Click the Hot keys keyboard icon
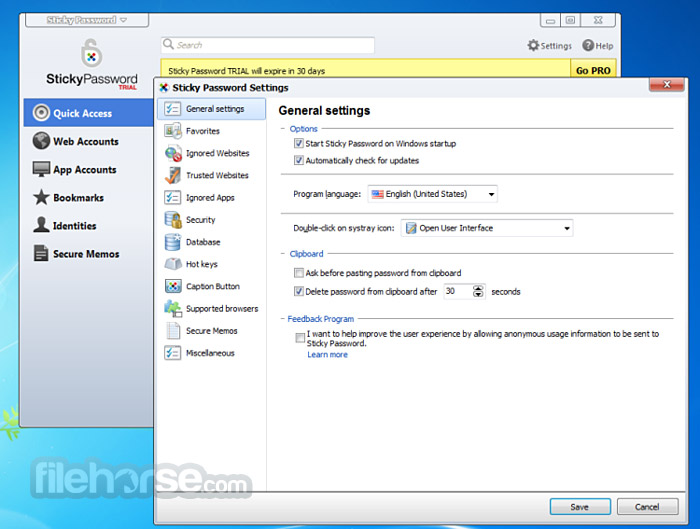700x529 pixels. [173, 264]
